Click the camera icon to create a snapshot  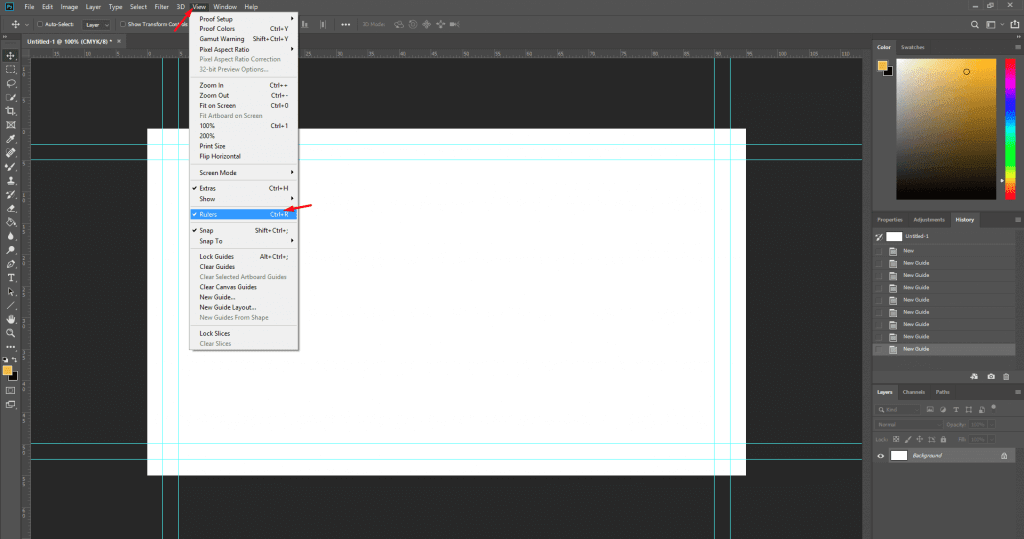(x=991, y=376)
